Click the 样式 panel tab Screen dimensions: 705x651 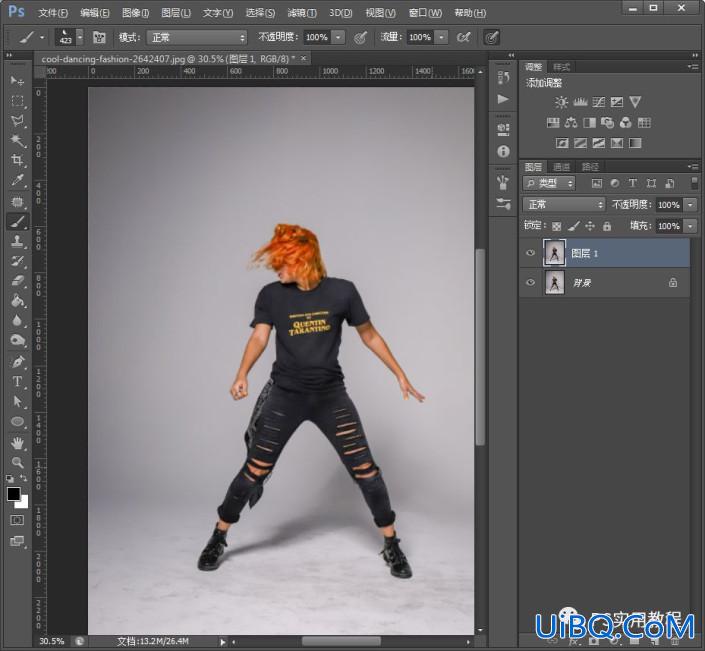coord(562,67)
